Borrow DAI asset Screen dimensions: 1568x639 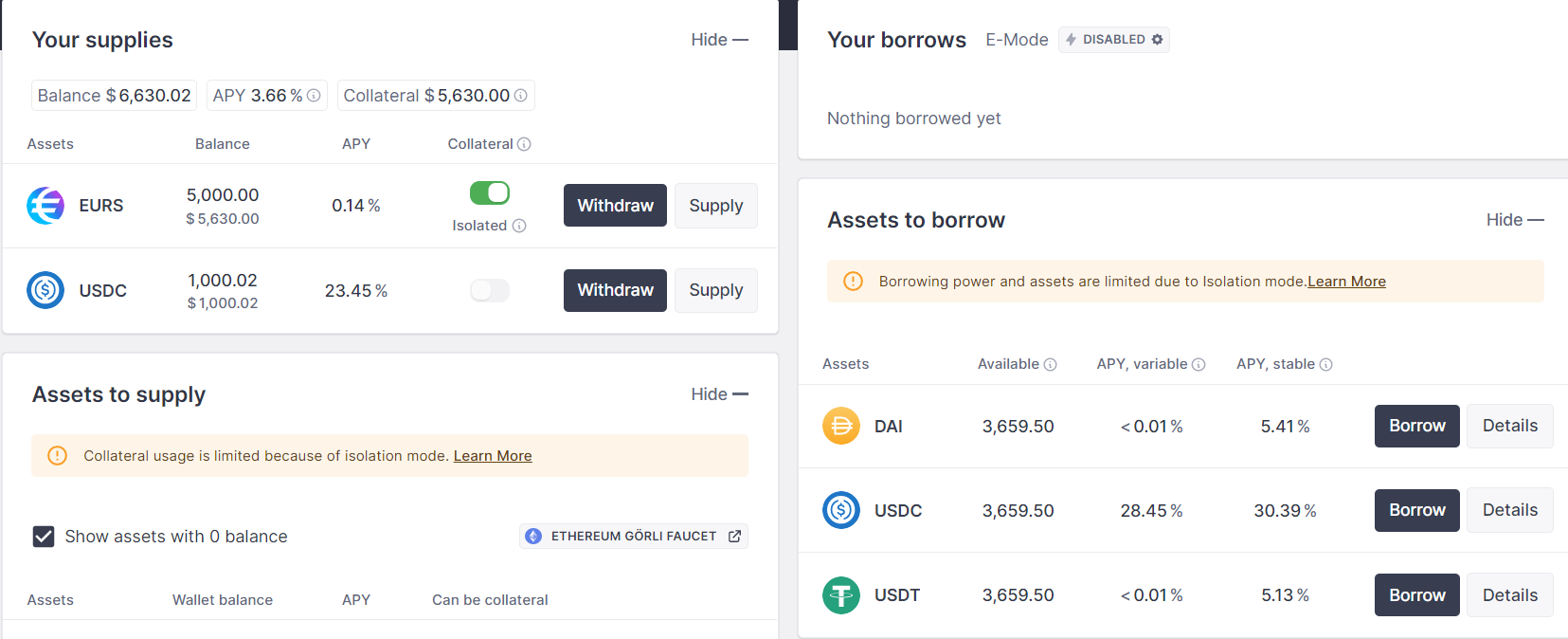pyautogui.click(x=1416, y=426)
